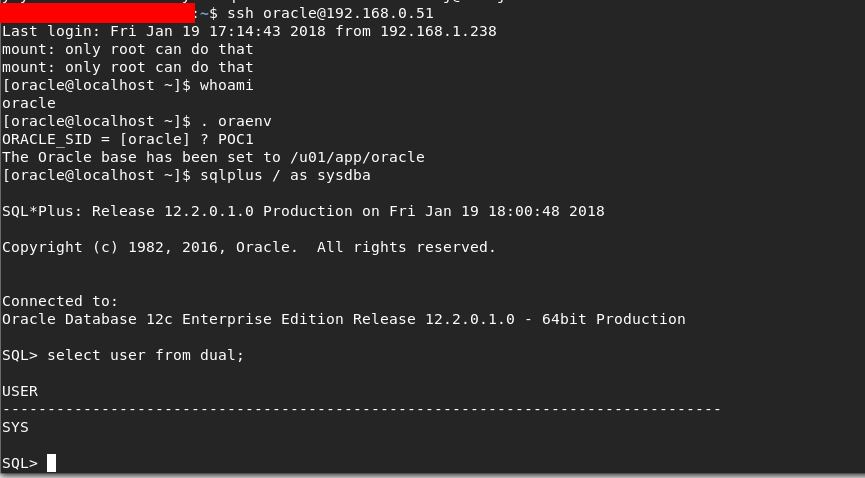Screen dimensions: 865x478
Task: Click the dashed separator line under USER
Action: click(x=361, y=409)
